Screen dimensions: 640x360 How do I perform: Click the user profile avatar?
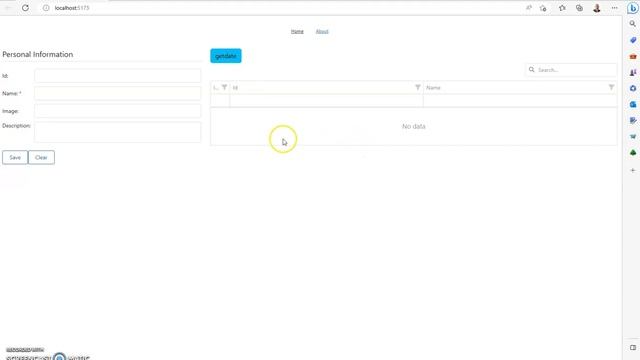[x=597, y=8]
